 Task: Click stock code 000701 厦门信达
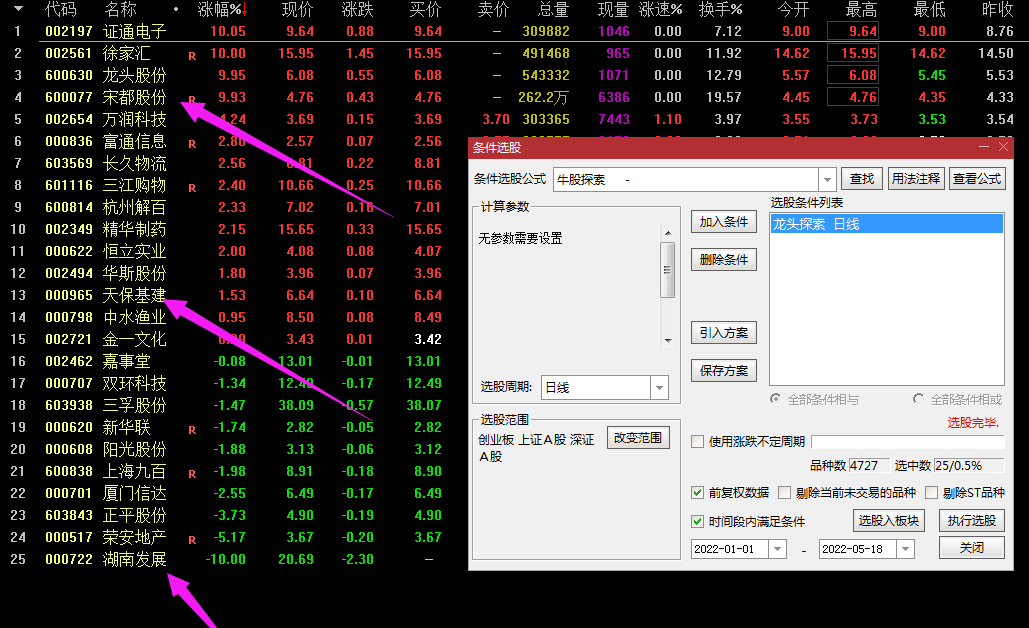coord(69,493)
